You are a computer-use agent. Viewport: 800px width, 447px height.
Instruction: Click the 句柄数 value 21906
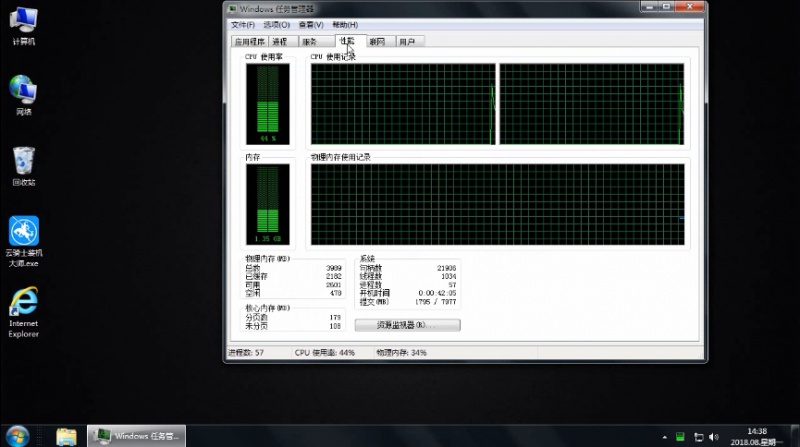(x=446, y=268)
